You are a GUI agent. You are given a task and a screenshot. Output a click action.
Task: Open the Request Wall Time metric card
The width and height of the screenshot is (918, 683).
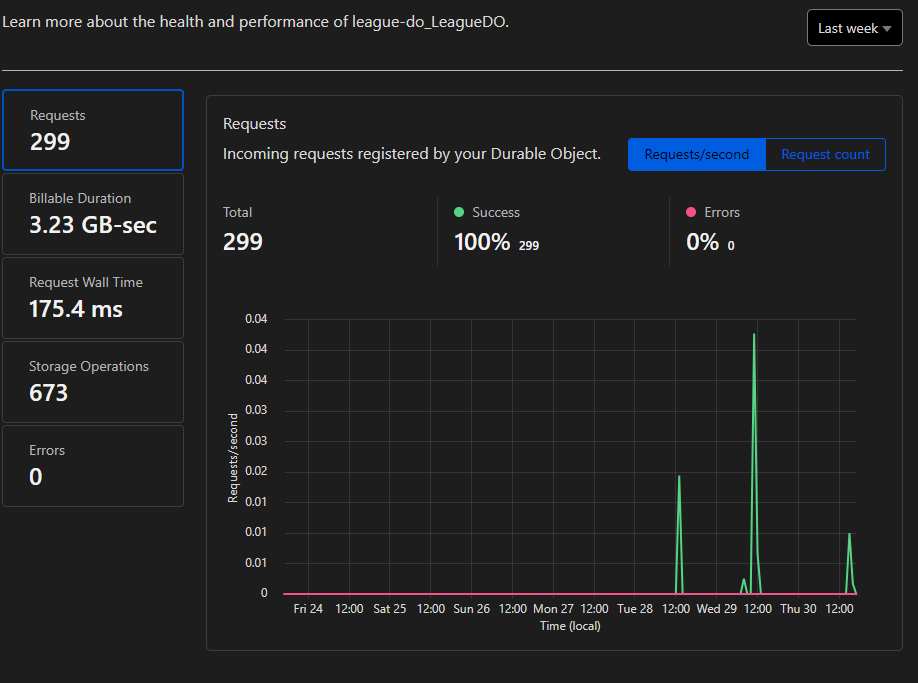click(x=93, y=297)
